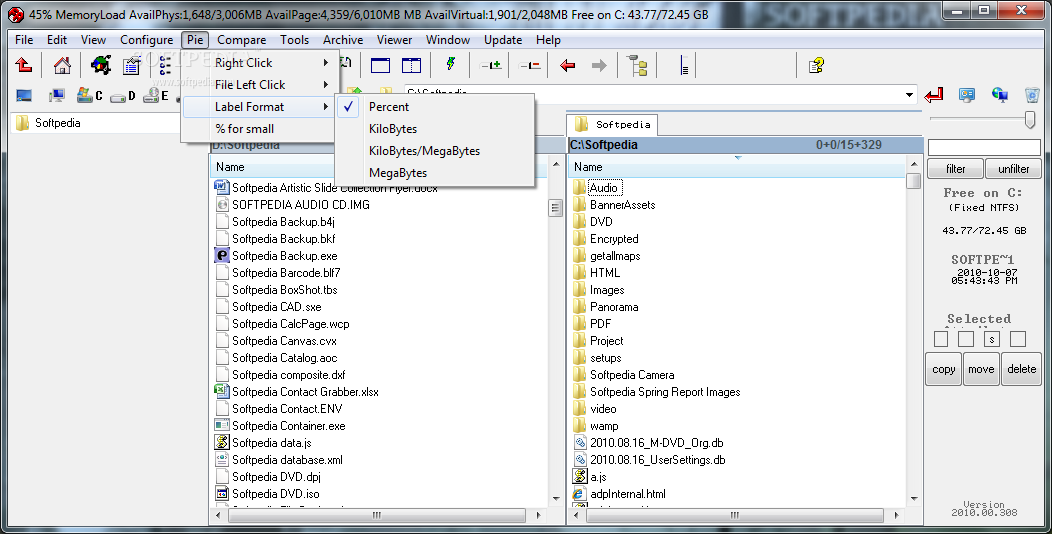Click the blue ID card icon near path bar
Viewport: 1052px width, 534px height.
[967, 95]
